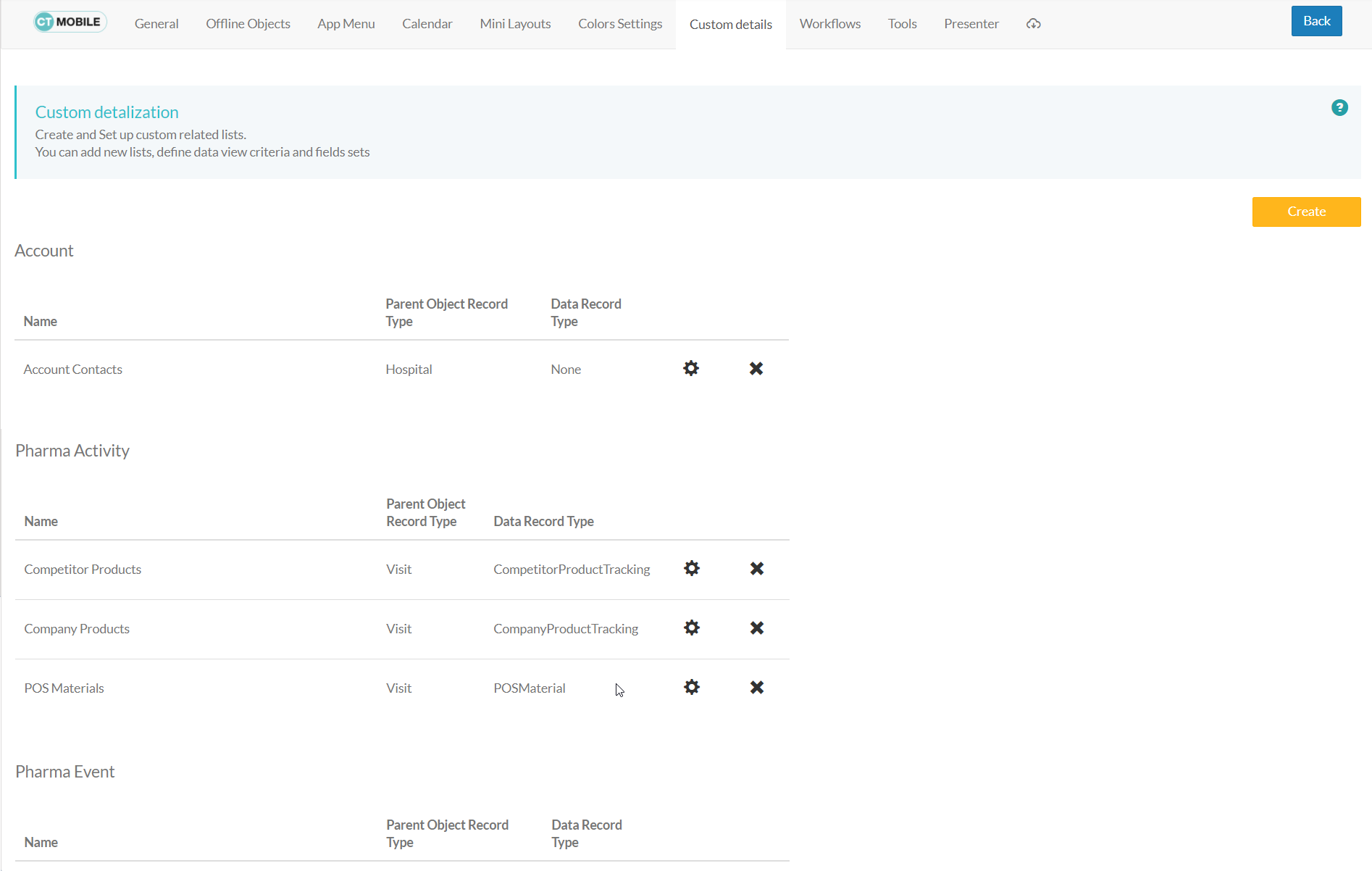Open settings gear for Company Products
The width and height of the screenshot is (1372, 871).
coord(692,628)
